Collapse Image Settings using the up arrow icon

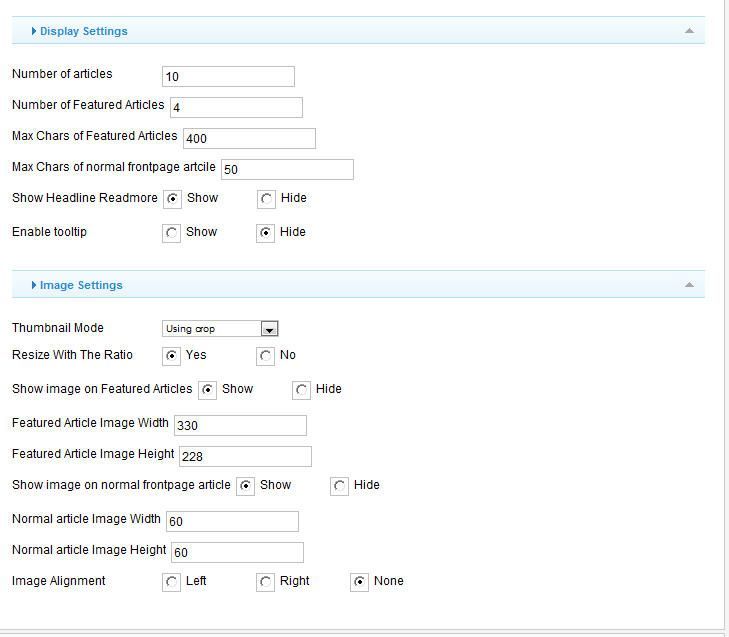tap(689, 285)
